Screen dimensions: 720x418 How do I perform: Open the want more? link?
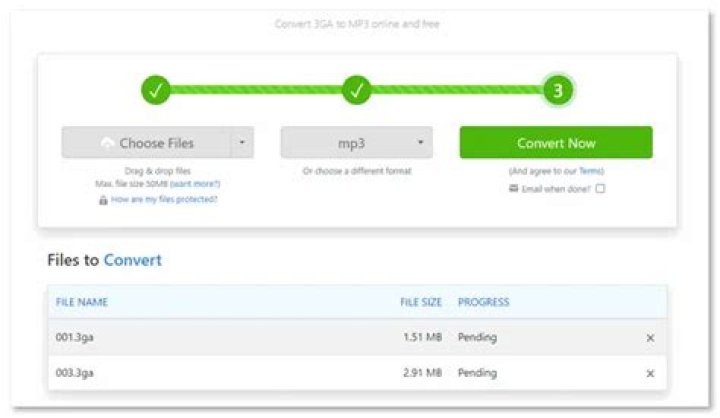coord(195,184)
